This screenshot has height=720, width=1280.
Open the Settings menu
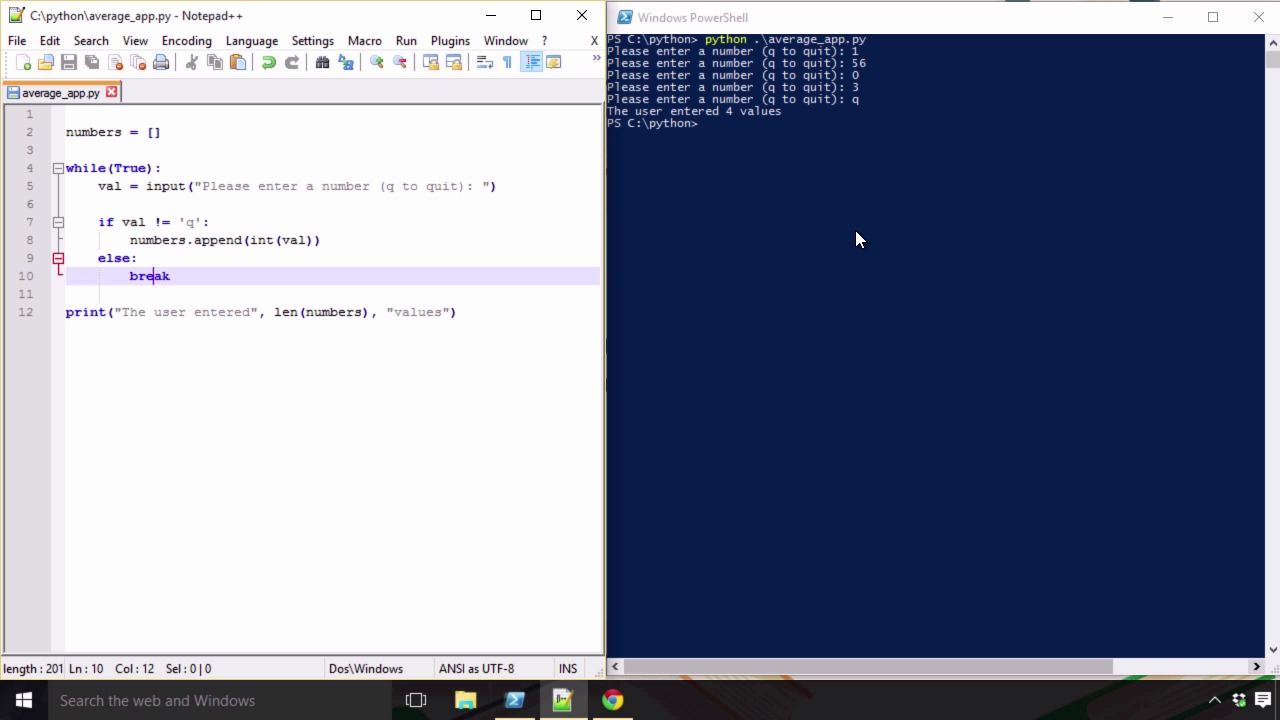[313, 41]
